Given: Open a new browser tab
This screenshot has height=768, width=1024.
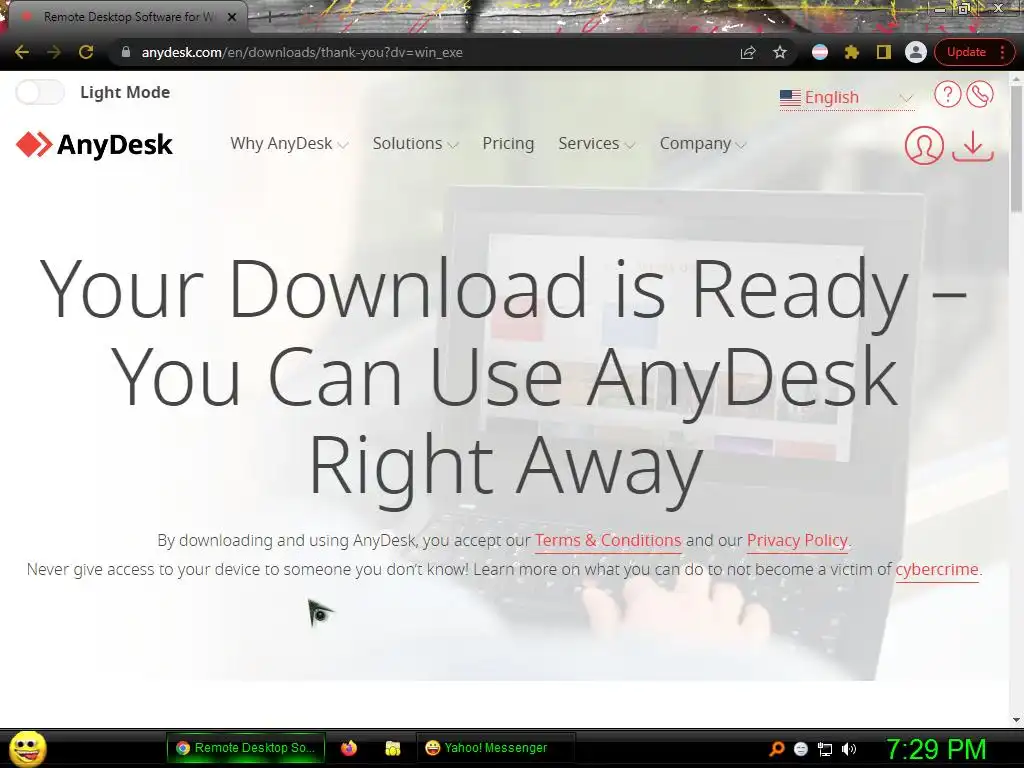Looking at the screenshot, I should point(269,18).
